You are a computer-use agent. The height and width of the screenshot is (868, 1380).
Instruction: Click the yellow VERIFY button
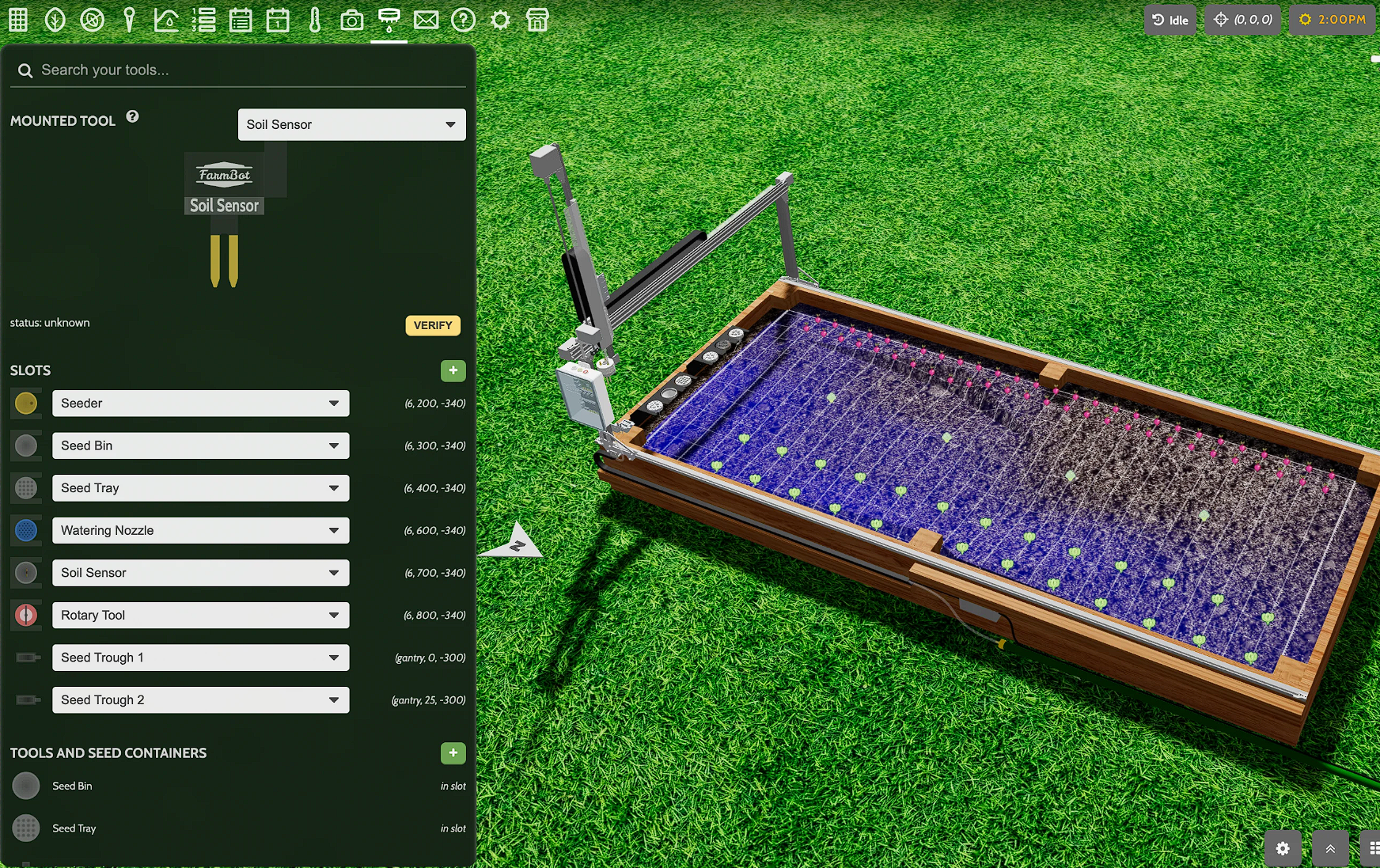pyautogui.click(x=432, y=325)
